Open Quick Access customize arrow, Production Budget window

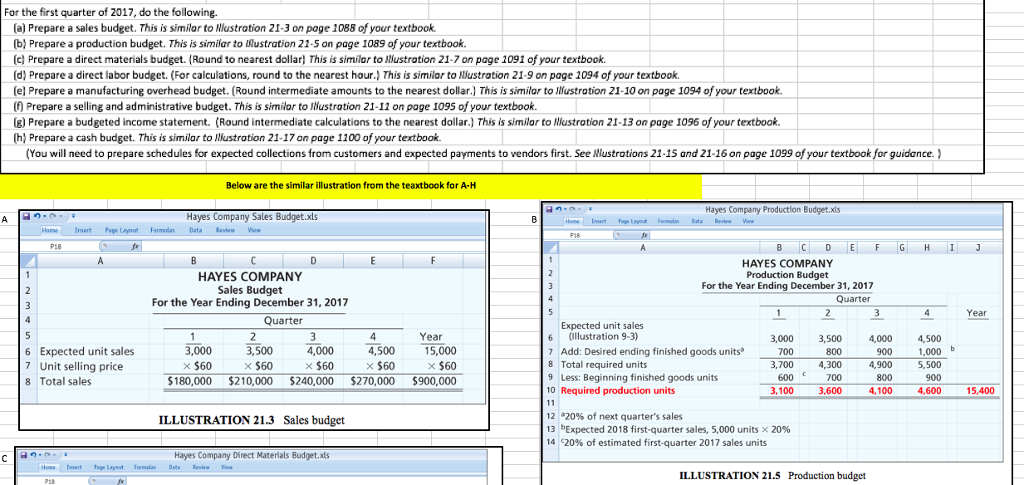pyautogui.click(x=590, y=209)
